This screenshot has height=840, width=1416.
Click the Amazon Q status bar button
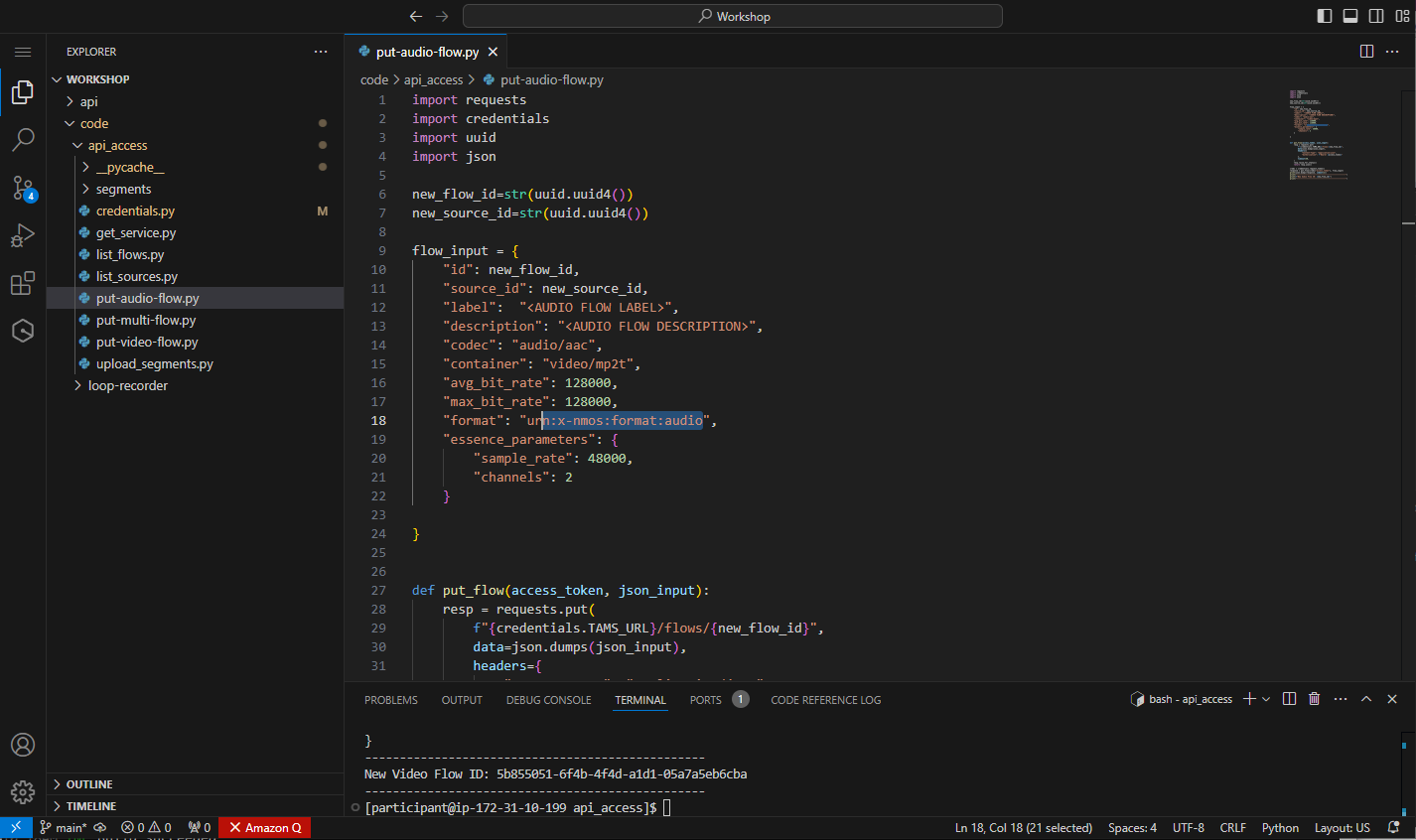(265, 827)
